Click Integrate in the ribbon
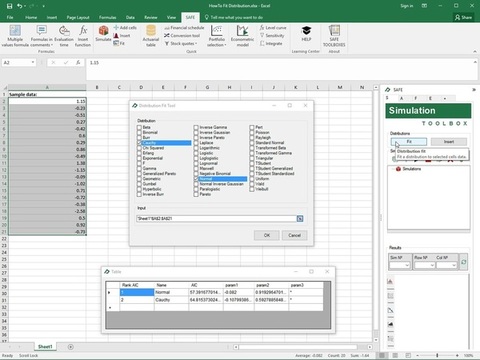Image resolution: width=480 pixels, height=360 pixels. 271,43
